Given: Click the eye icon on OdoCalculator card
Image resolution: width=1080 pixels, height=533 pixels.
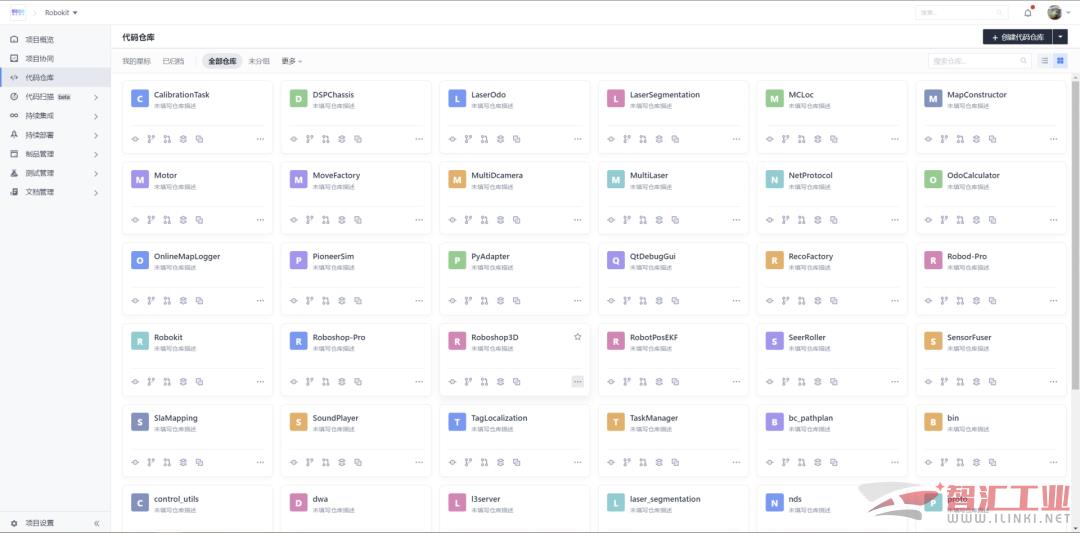Looking at the screenshot, I should [x=928, y=220].
